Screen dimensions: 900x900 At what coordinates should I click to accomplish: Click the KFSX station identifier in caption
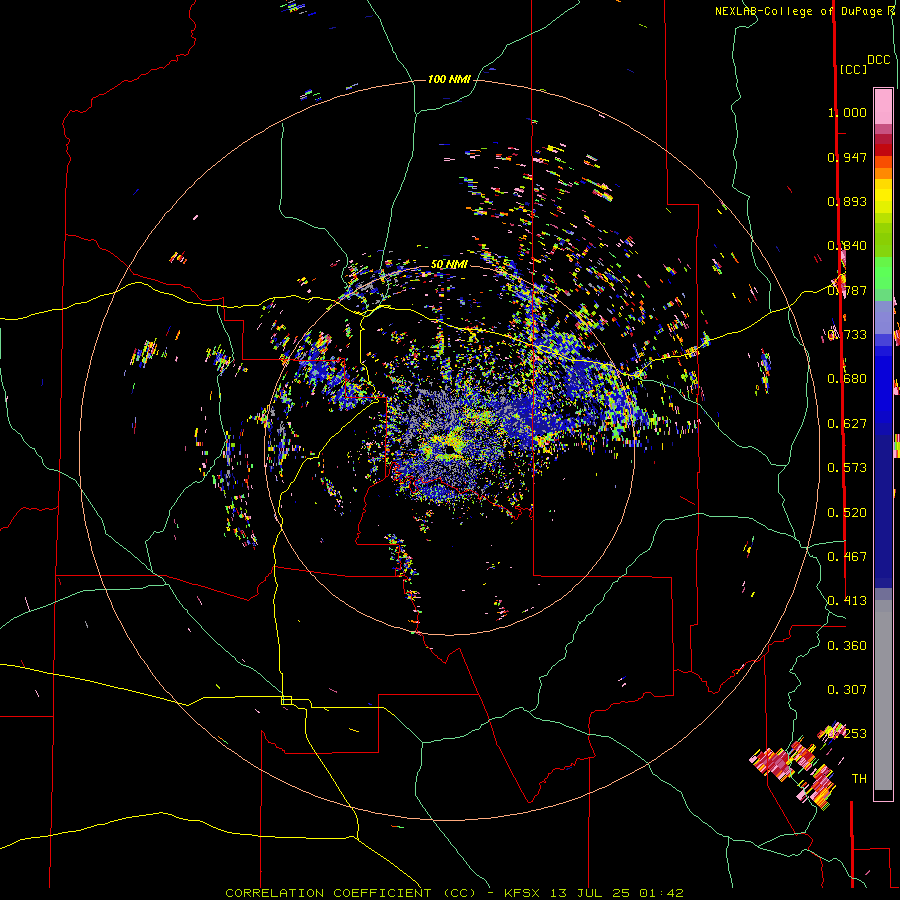point(522,893)
